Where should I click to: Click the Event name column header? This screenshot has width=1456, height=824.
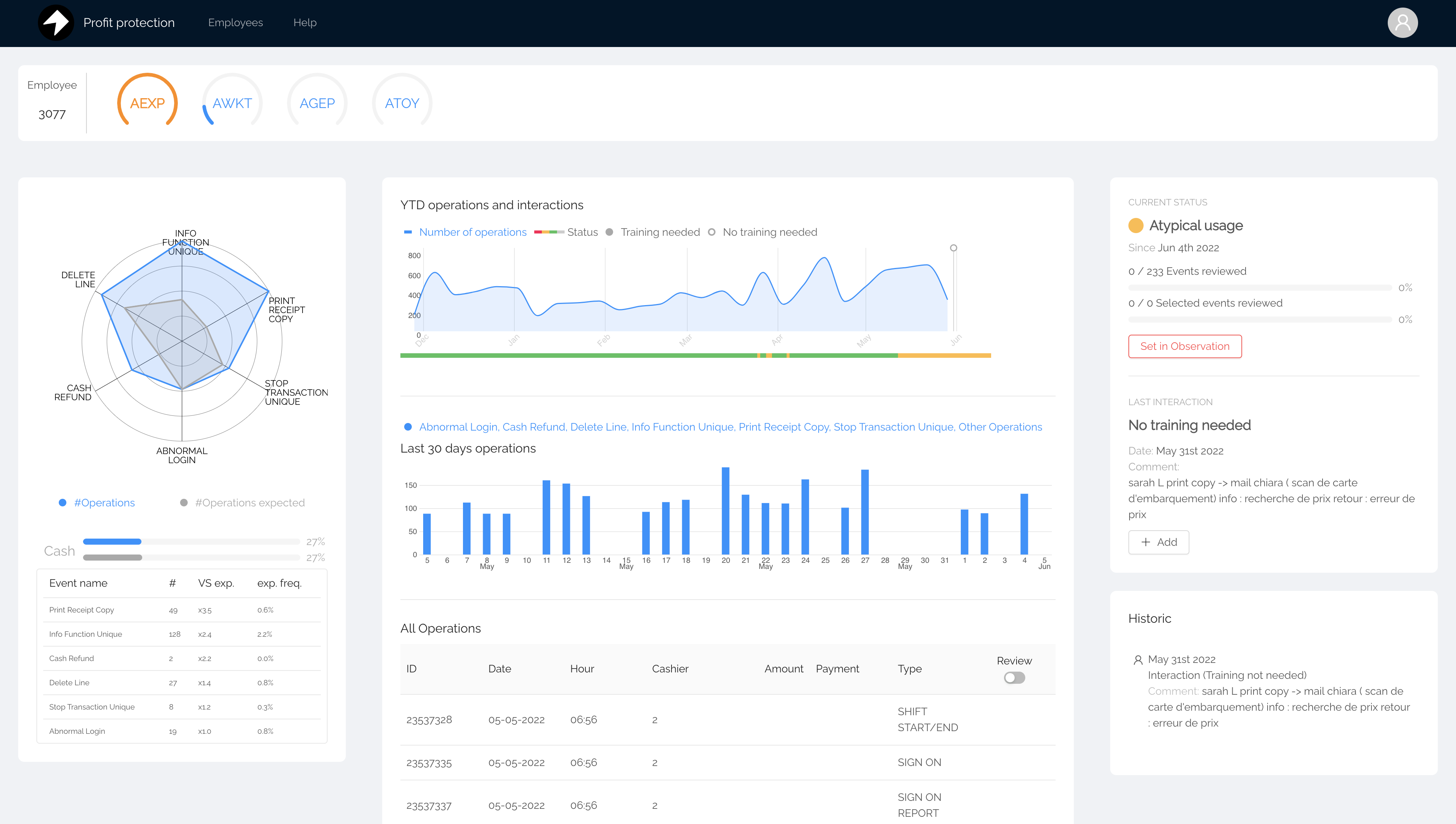[x=78, y=583]
